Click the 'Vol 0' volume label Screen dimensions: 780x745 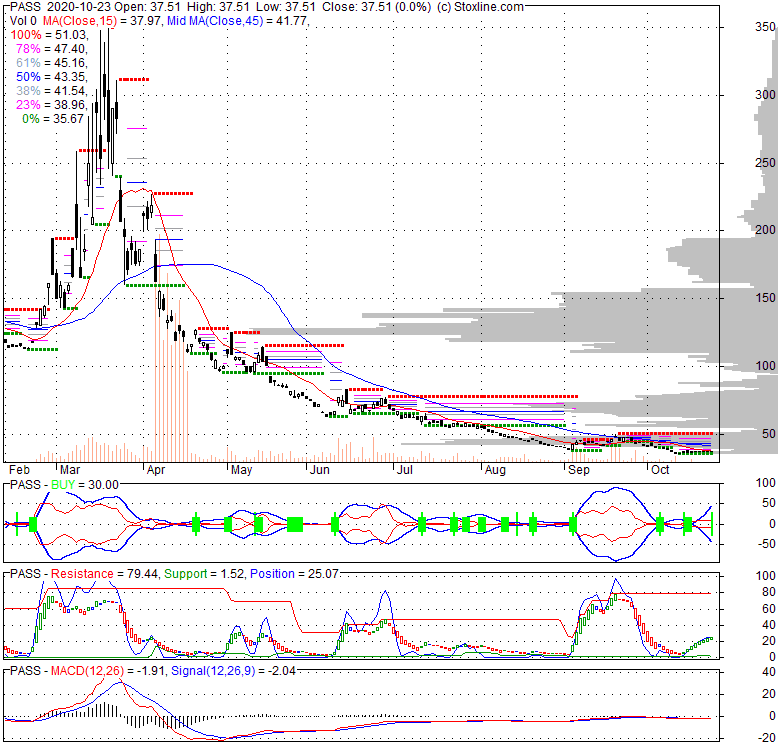(x=23, y=21)
